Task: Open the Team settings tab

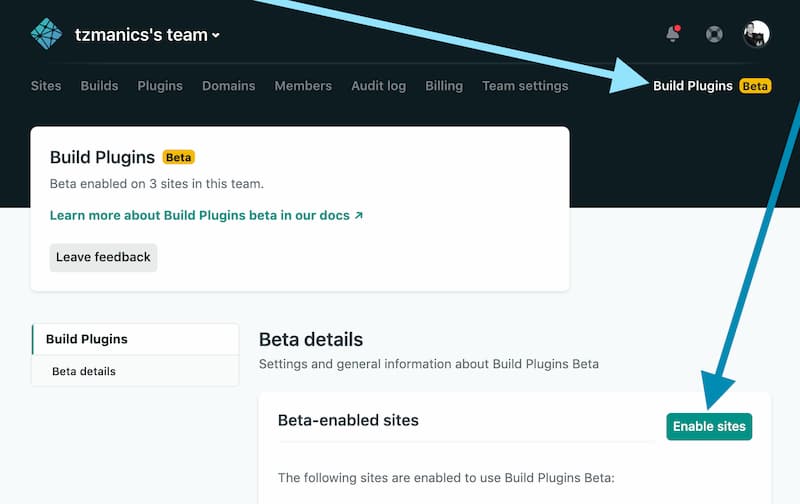Action: pos(525,86)
